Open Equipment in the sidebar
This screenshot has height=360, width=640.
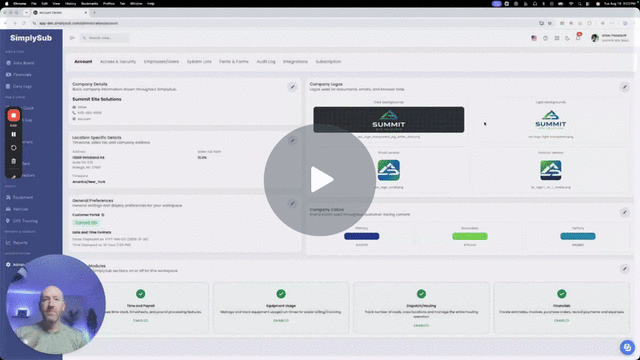coord(19,197)
